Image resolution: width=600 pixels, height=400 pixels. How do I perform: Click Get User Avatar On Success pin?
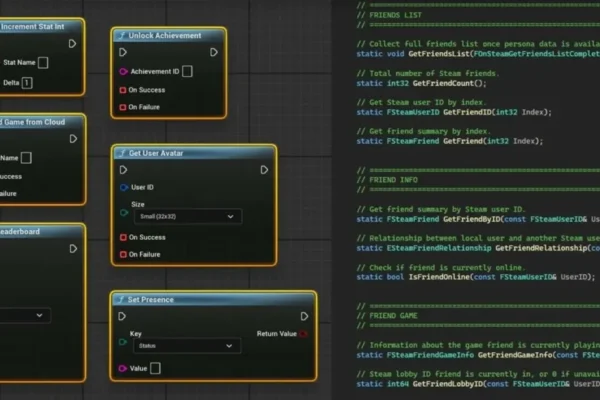(x=123, y=238)
